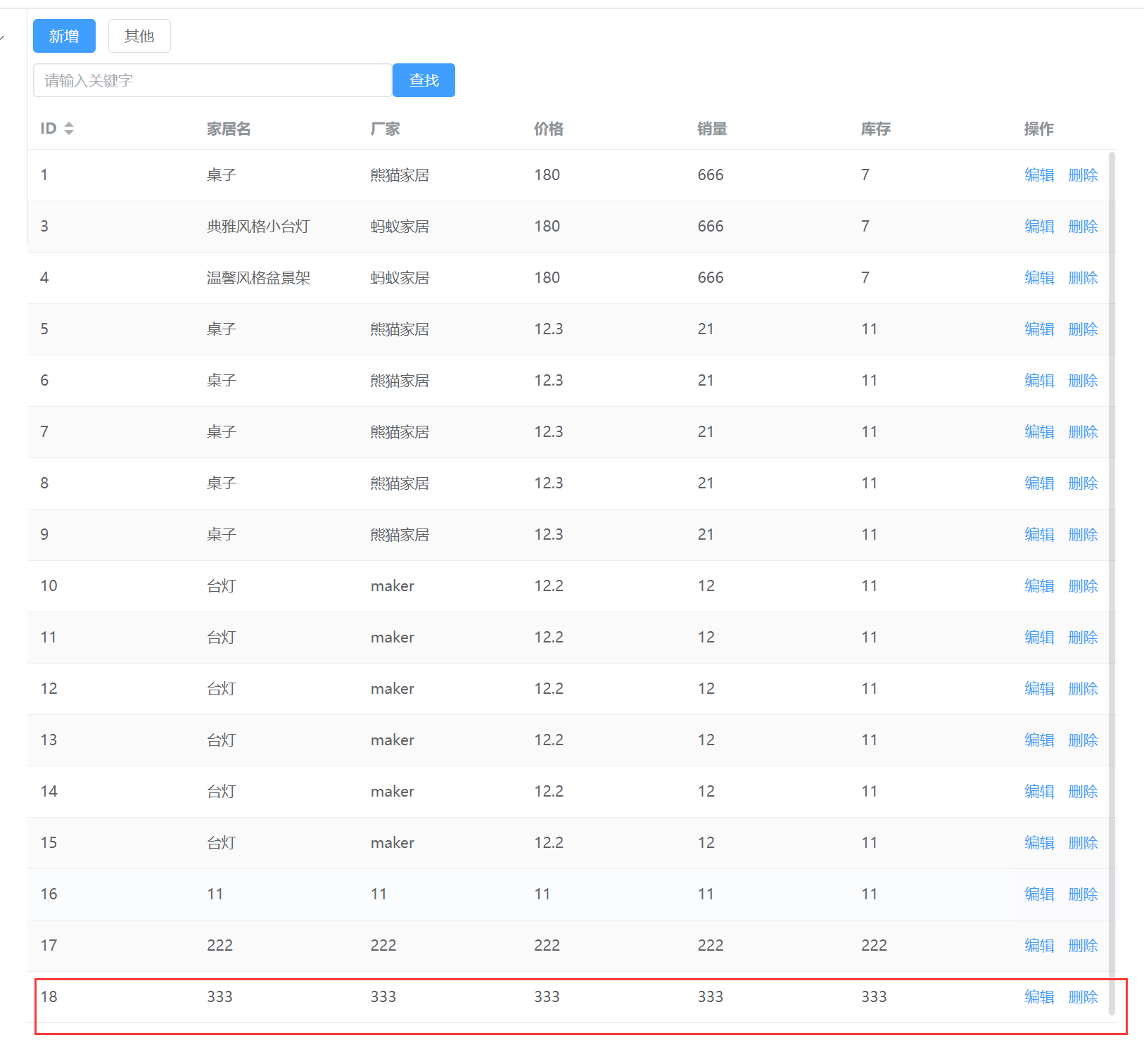Click maker in the ID 10 row
1144x1064 pixels.
(393, 586)
